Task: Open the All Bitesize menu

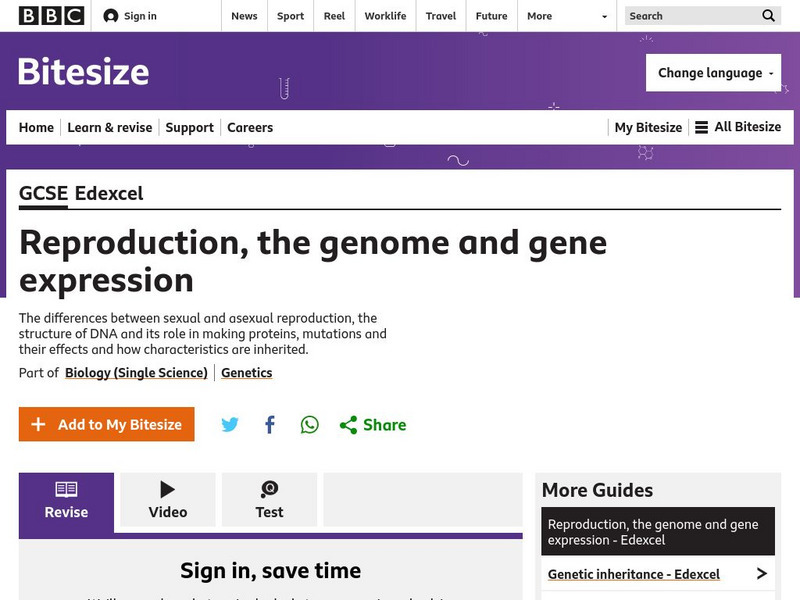Action: pos(738,127)
